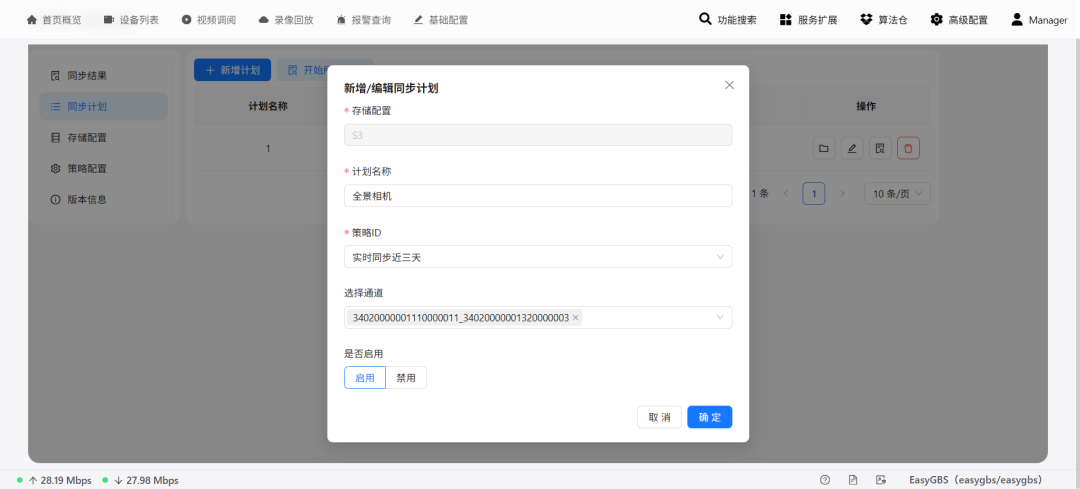Click the alarm icon beside 报警查询
Screen dimensions: 1080x489
click(342, 20)
